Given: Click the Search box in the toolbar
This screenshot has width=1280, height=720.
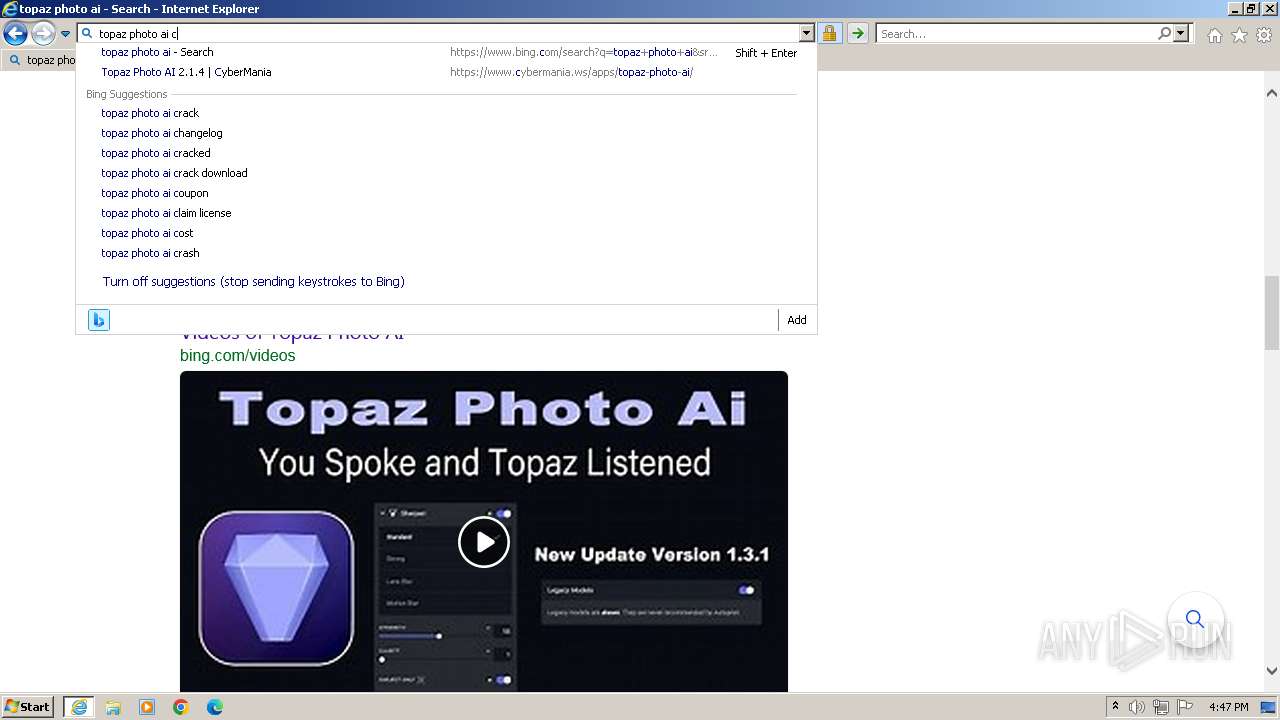Looking at the screenshot, I should 1016,34.
